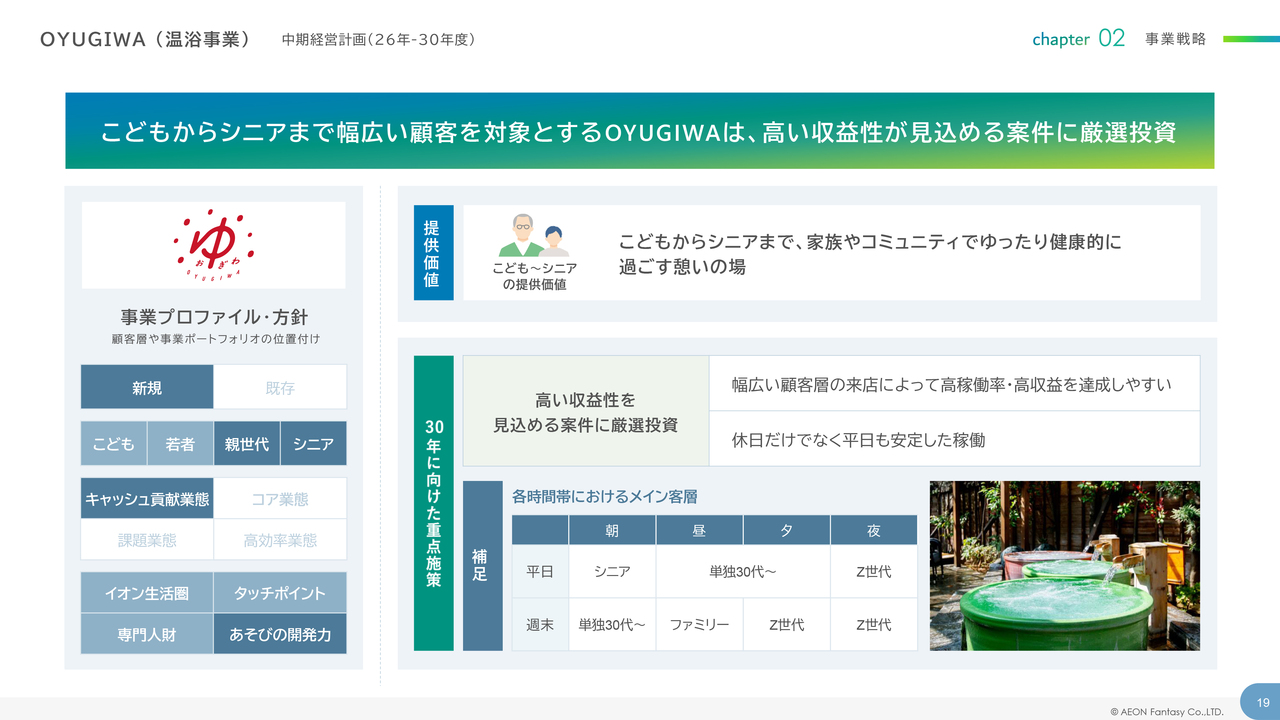
Task: Pick the シニア segment tile
Action: 313,444
